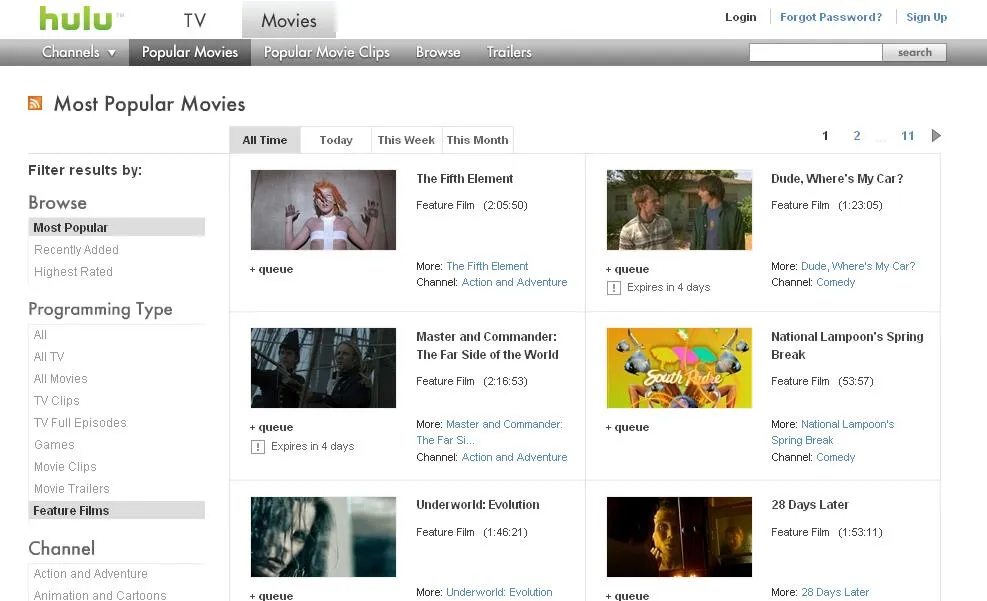Open Master and Commander title heading

pos(487,345)
